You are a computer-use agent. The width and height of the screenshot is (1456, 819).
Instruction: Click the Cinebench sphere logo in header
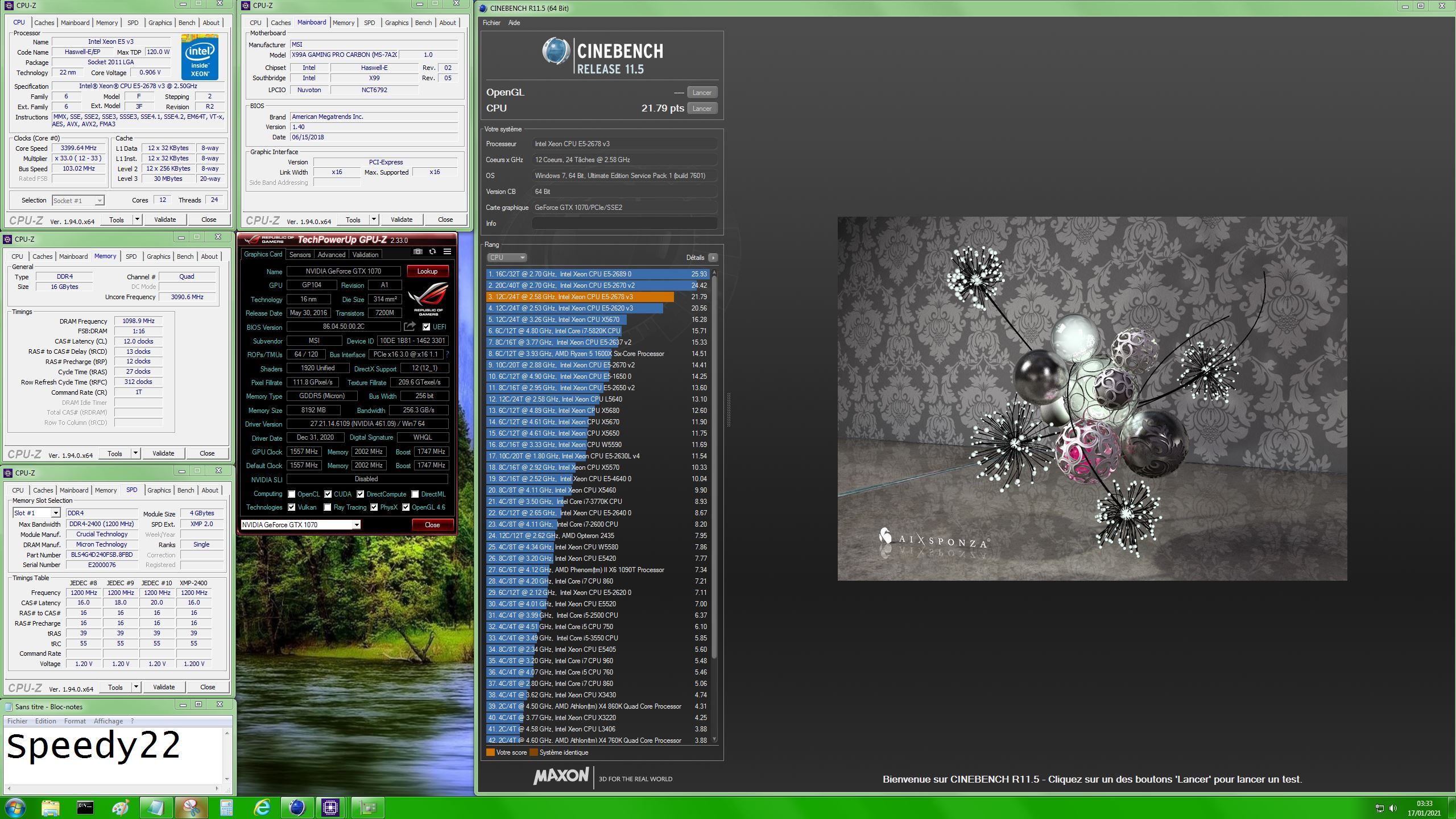click(x=556, y=51)
